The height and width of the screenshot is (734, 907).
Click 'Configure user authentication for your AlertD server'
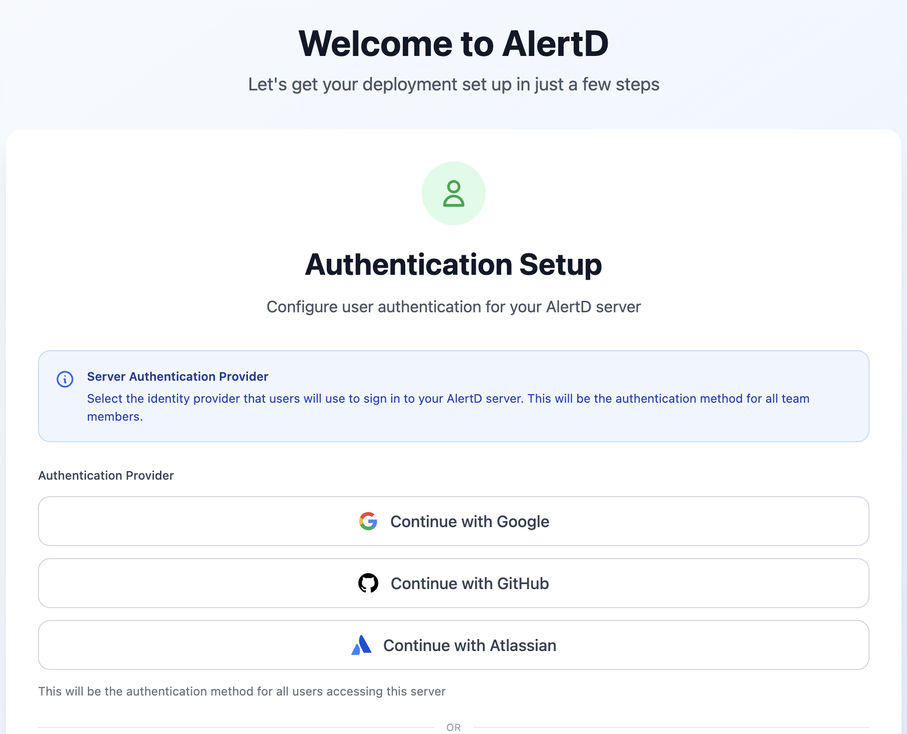(454, 307)
